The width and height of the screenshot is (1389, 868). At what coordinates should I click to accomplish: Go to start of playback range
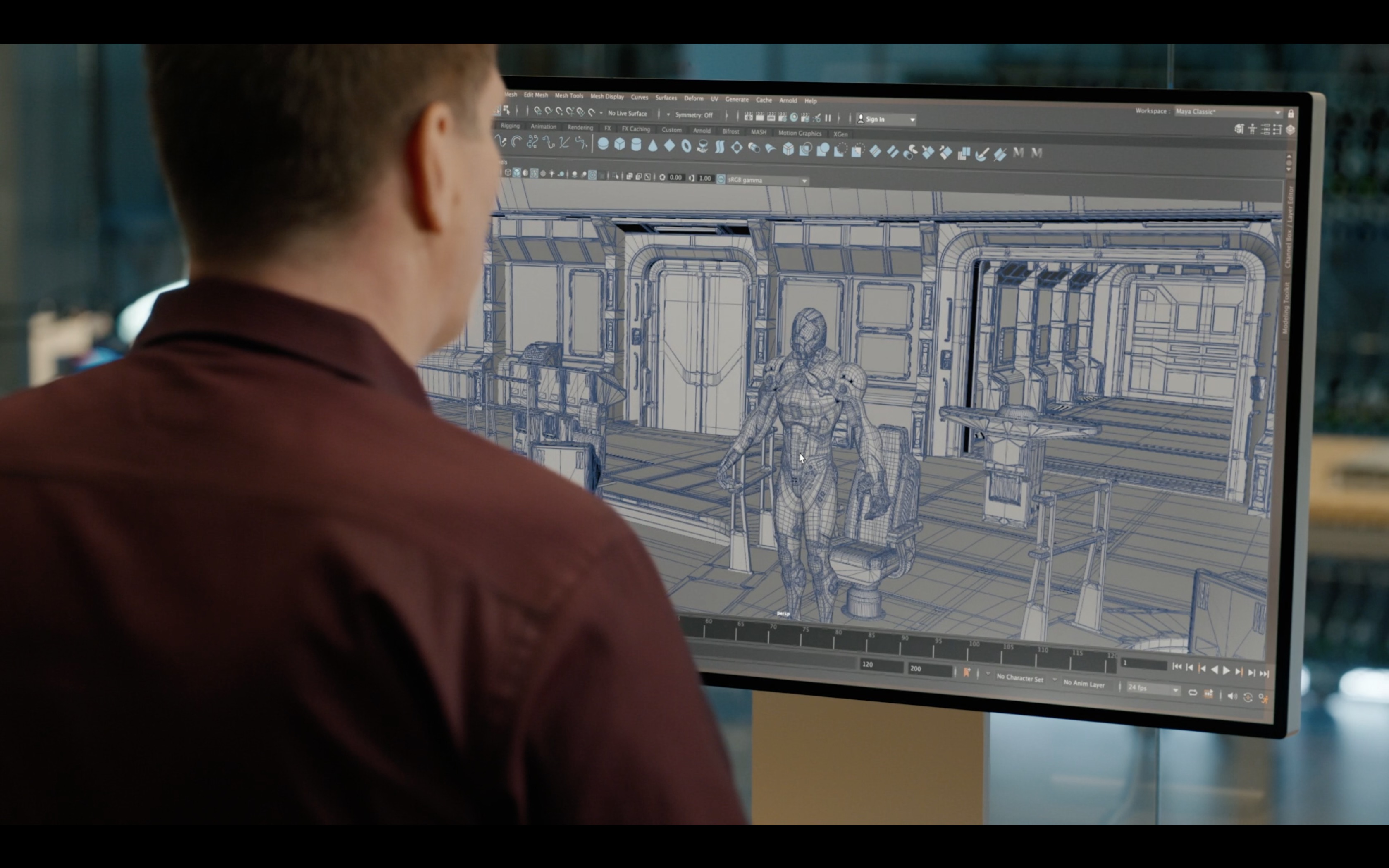click(1177, 667)
